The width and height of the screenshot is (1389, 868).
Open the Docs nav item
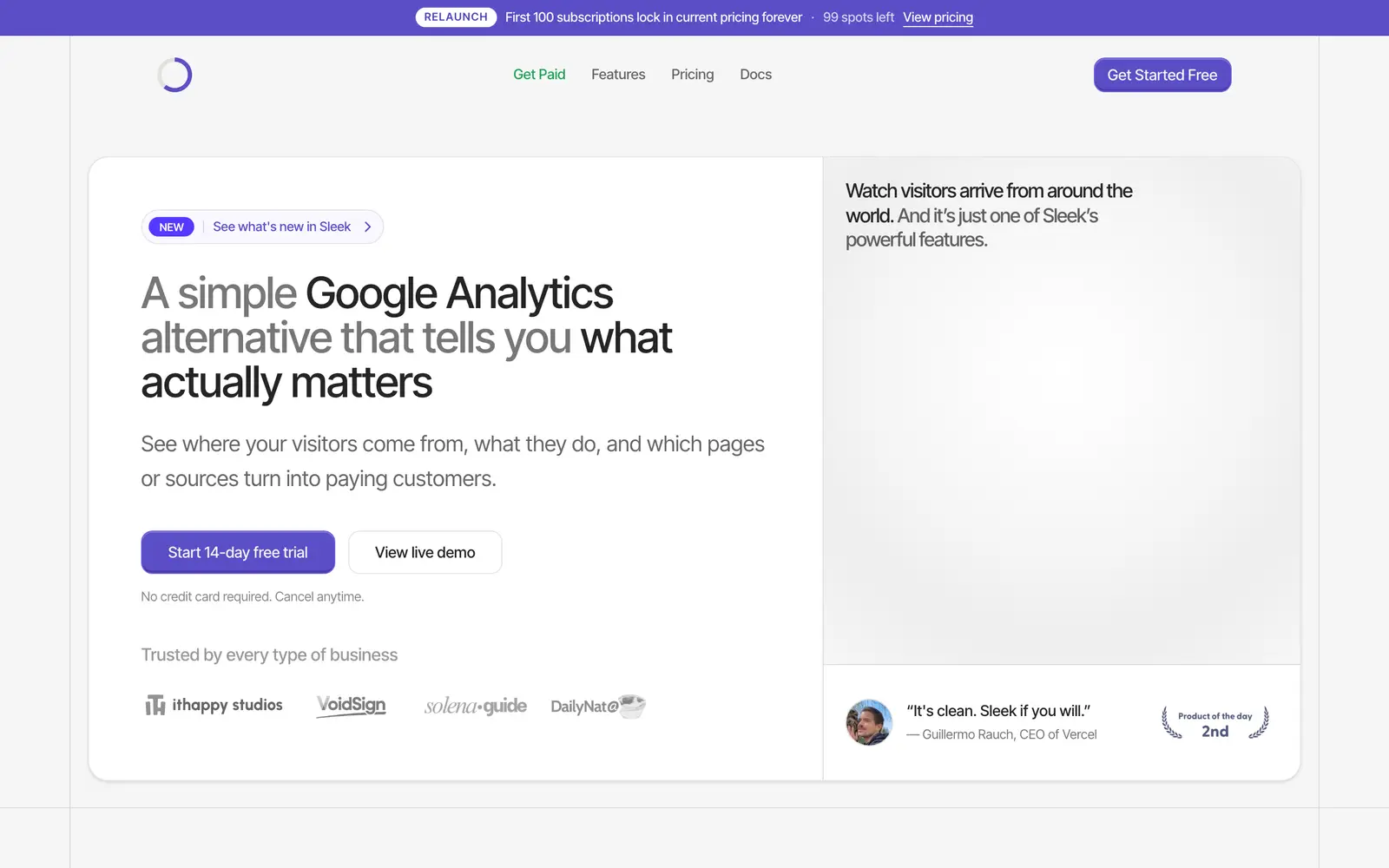[755, 75]
